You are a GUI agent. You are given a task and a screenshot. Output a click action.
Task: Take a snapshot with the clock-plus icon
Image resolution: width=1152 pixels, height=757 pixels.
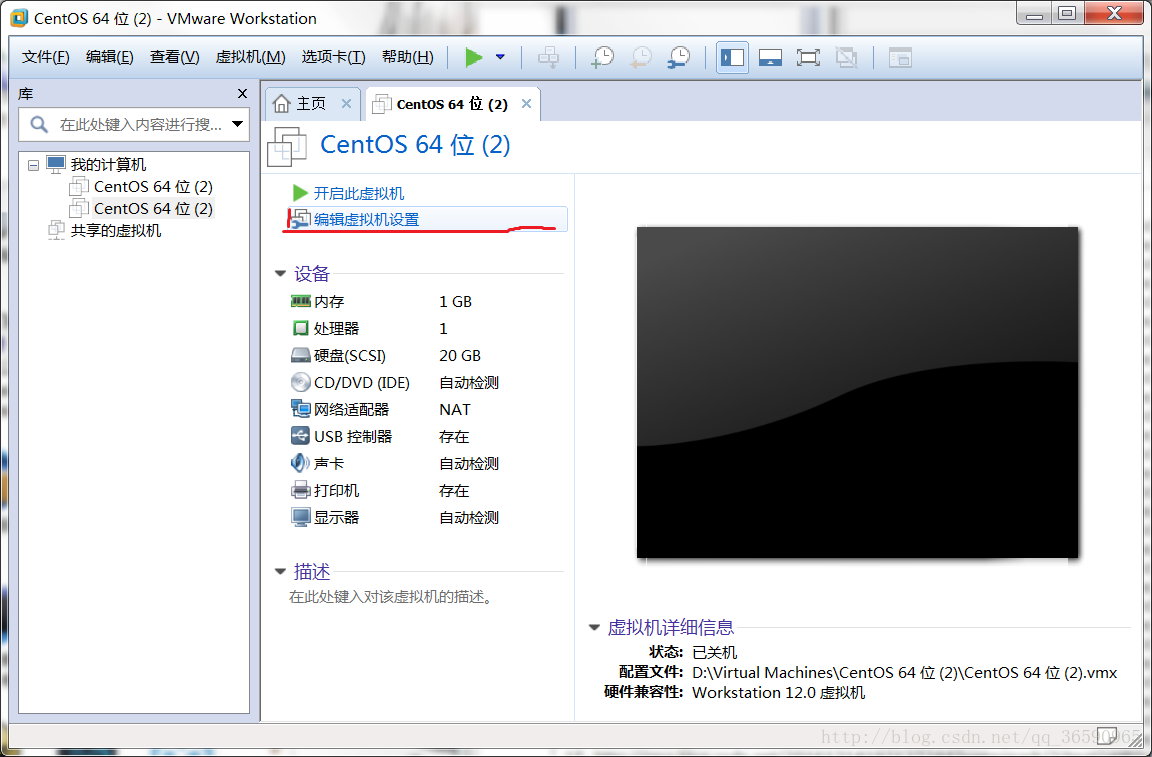coord(603,57)
